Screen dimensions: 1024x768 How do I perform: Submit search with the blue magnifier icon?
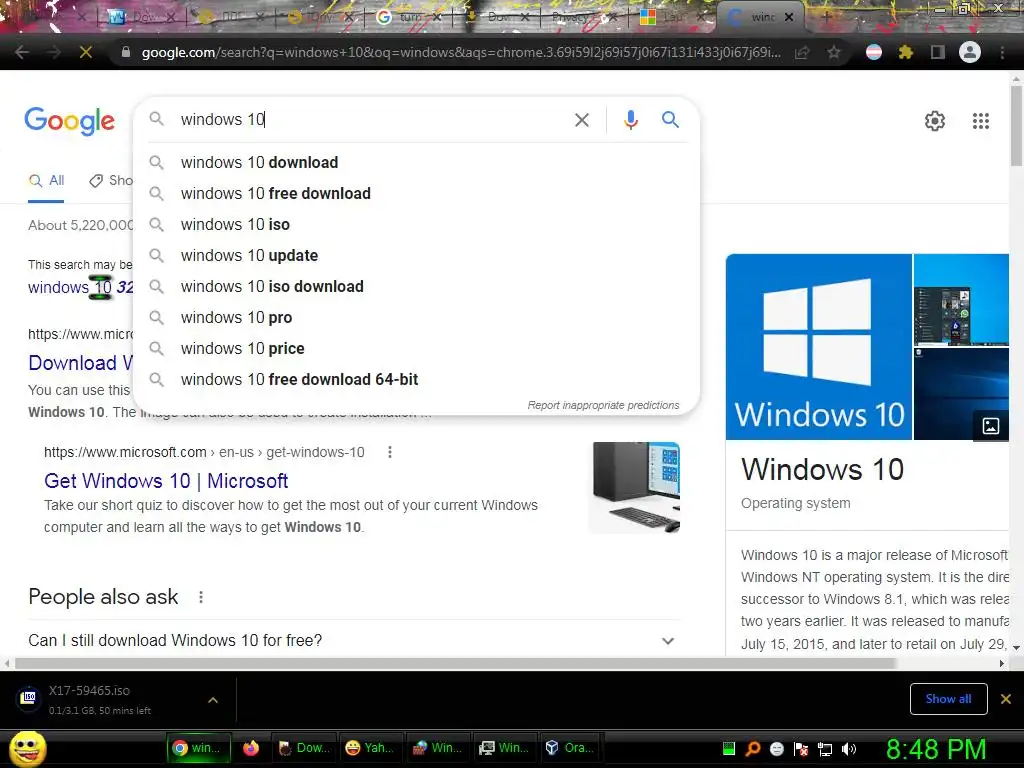[670, 120]
